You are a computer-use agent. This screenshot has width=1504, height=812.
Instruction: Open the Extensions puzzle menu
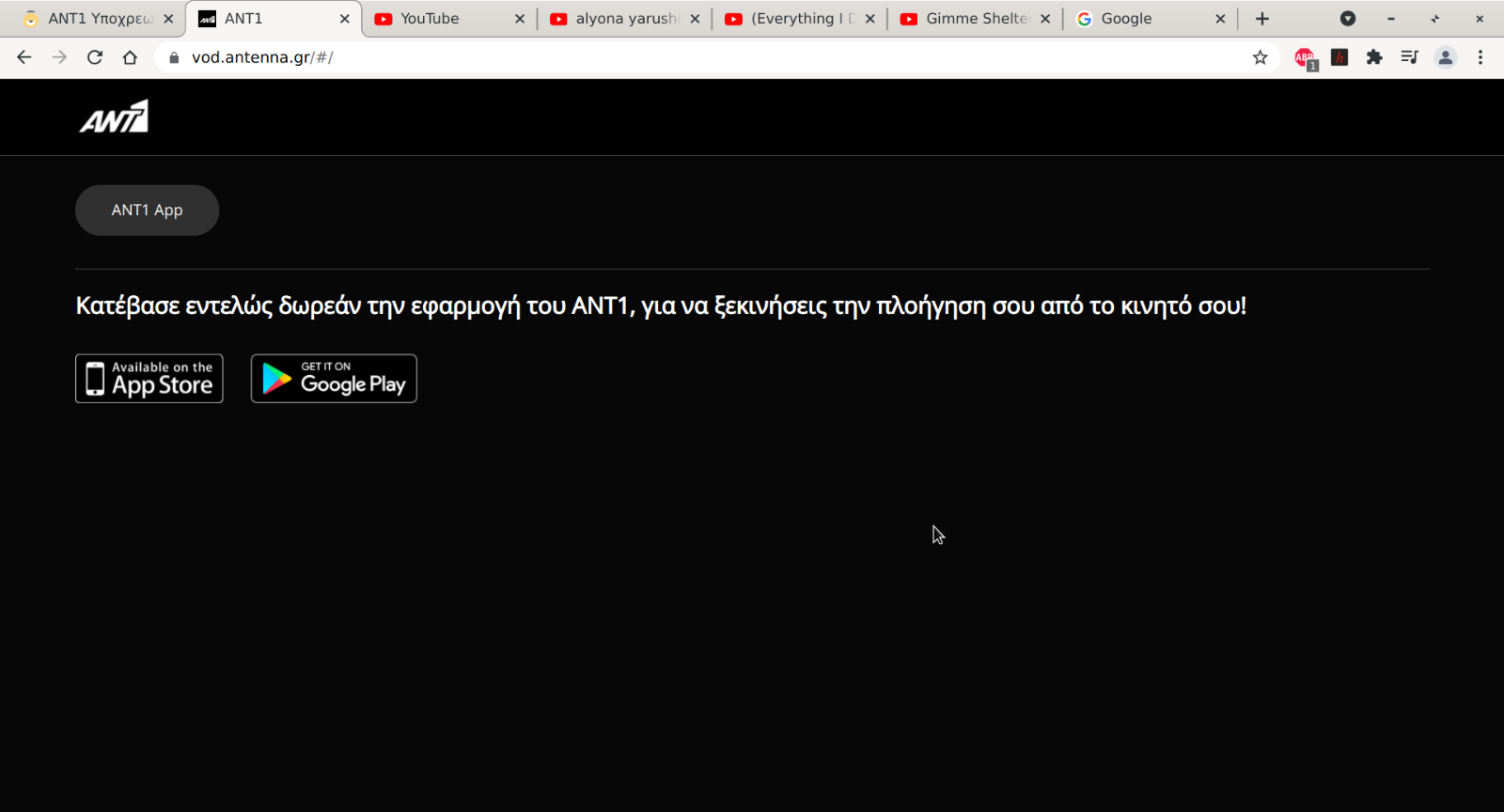pos(1374,57)
